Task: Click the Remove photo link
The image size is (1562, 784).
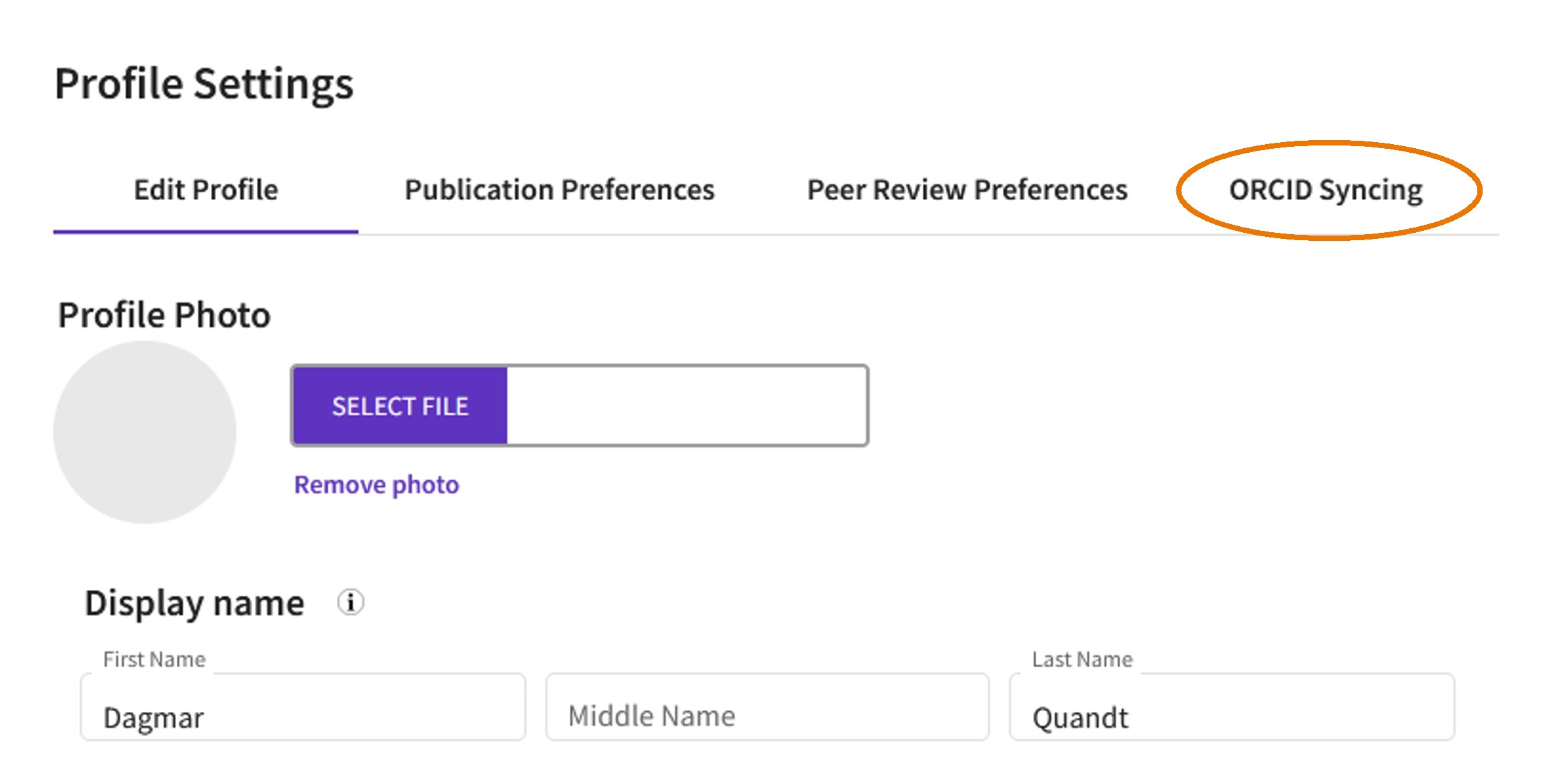Action: 376,484
